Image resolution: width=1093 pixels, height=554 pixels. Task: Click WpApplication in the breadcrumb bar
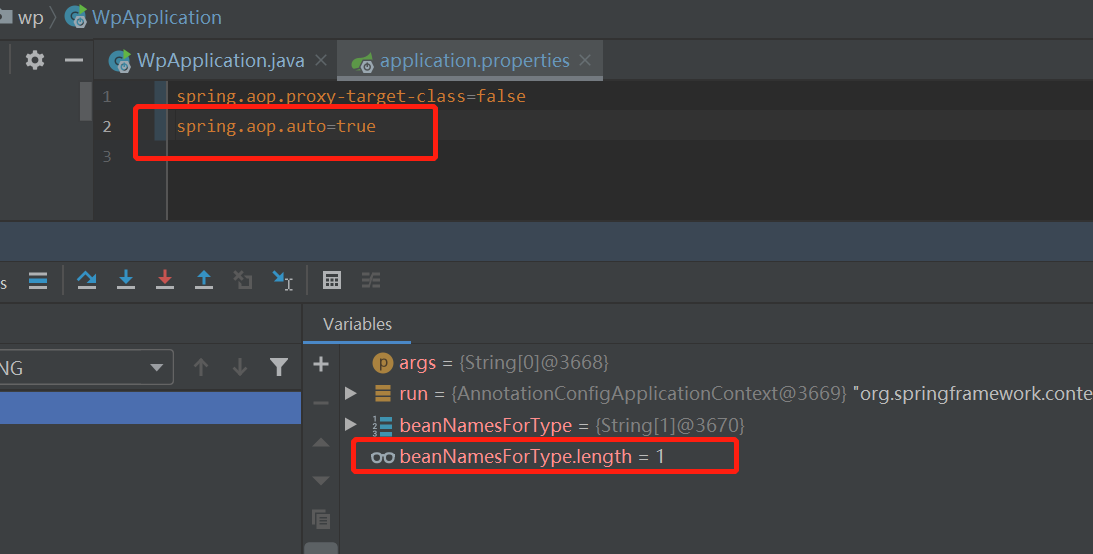pyautogui.click(x=143, y=17)
